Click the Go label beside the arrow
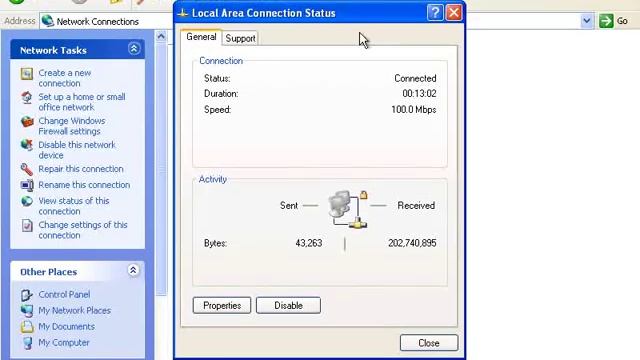The height and width of the screenshot is (360, 640). tap(622, 21)
